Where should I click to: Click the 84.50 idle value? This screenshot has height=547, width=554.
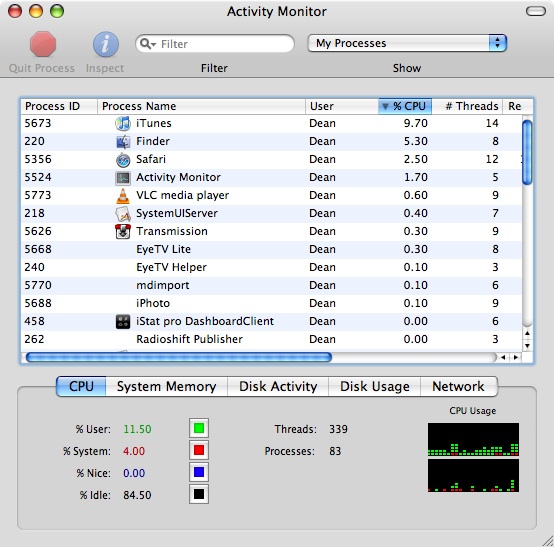point(137,495)
